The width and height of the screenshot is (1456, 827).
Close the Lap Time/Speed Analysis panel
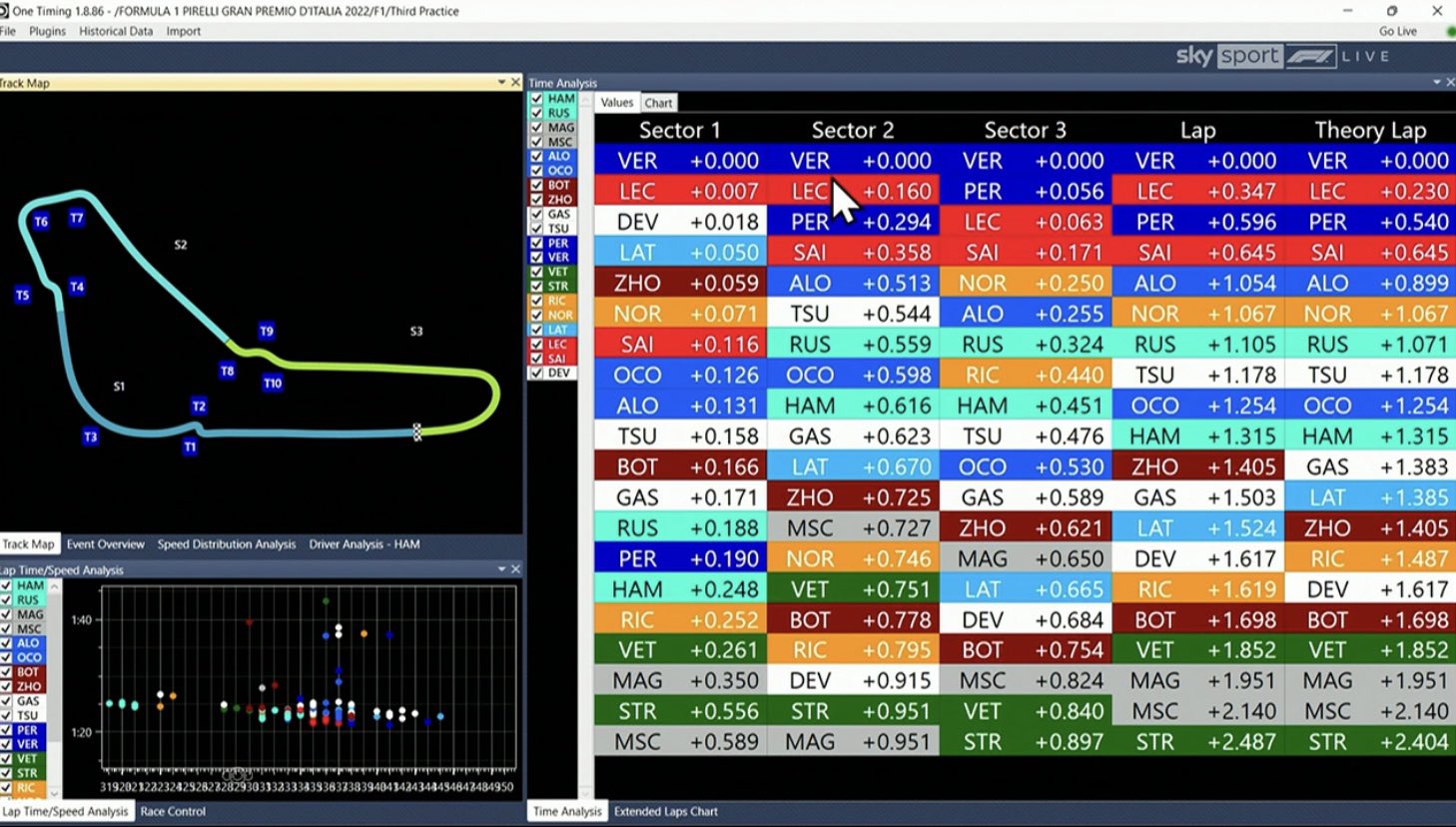515,568
